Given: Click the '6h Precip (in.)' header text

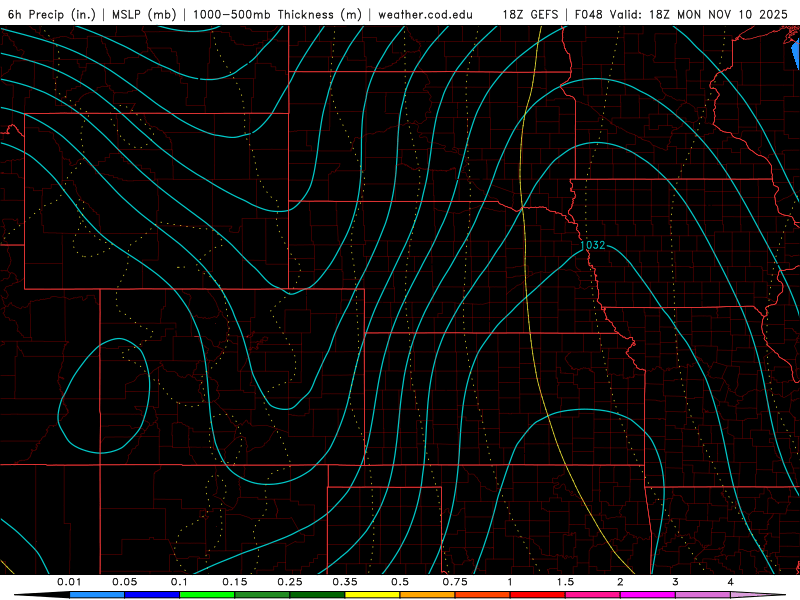Looking at the screenshot, I should click(x=52, y=14).
